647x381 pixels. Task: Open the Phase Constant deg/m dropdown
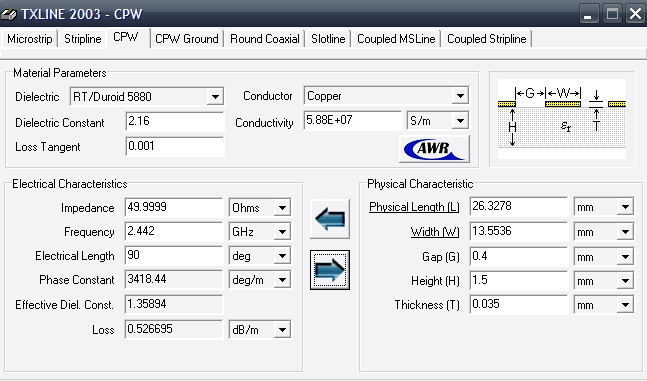(282, 280)
